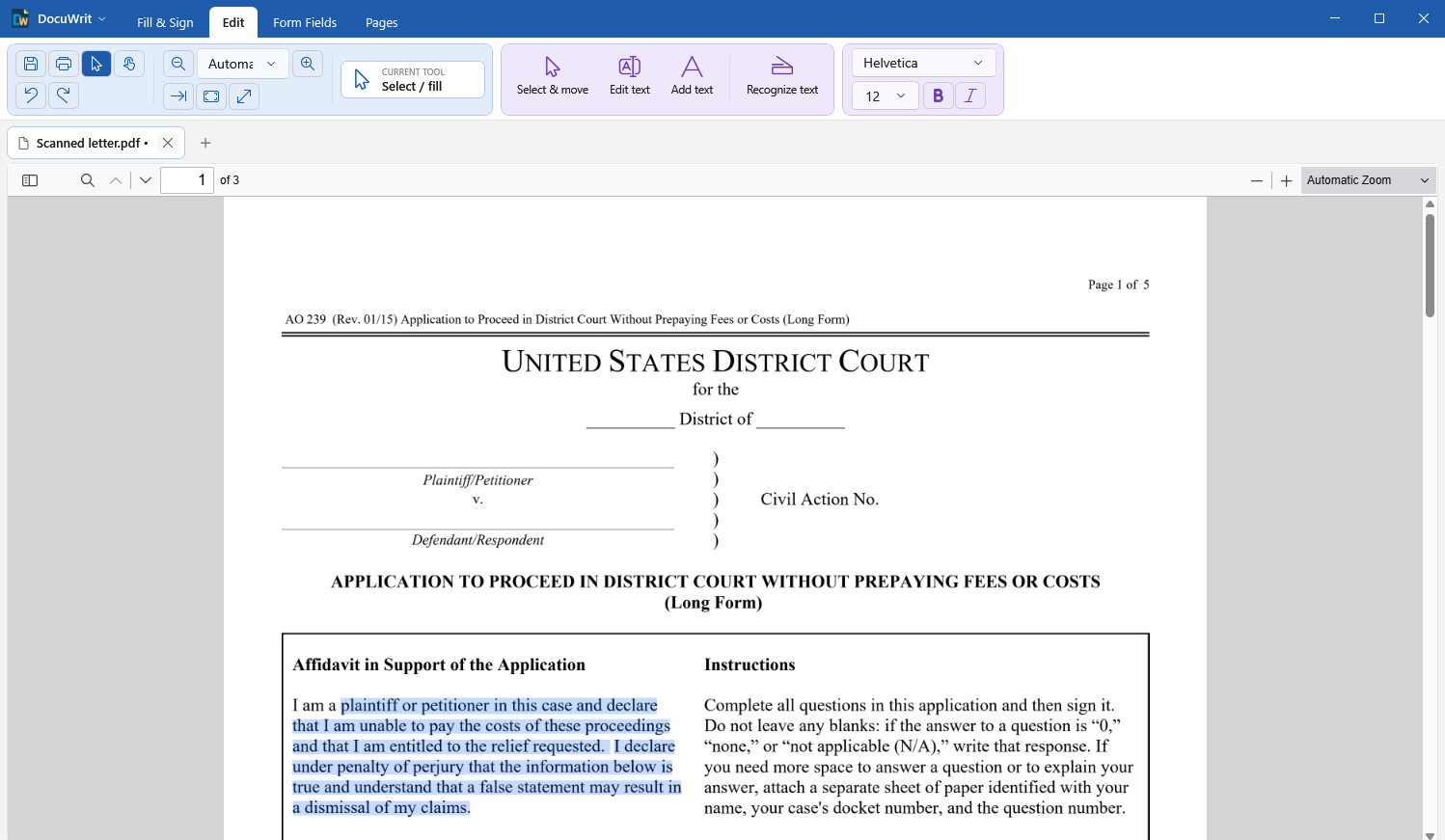Zoom in with the plus magnifier icon
1445x840 pixels.
[x=308, y=64]
